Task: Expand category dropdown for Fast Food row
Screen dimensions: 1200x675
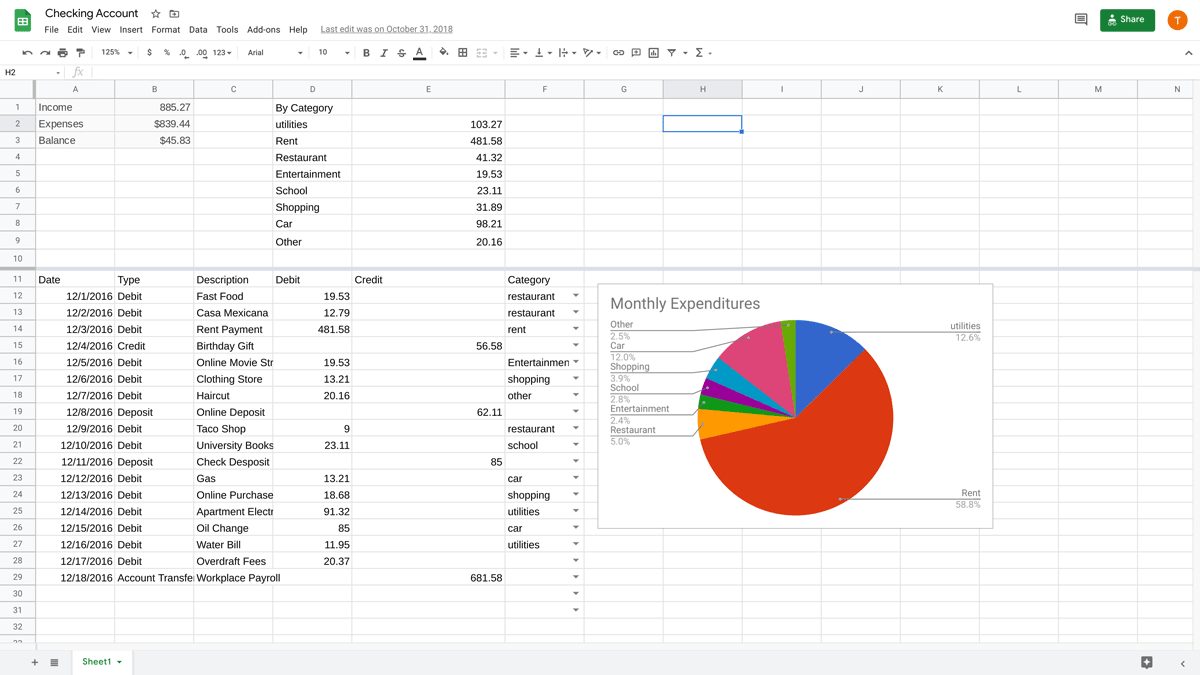Action: (576, 296)
